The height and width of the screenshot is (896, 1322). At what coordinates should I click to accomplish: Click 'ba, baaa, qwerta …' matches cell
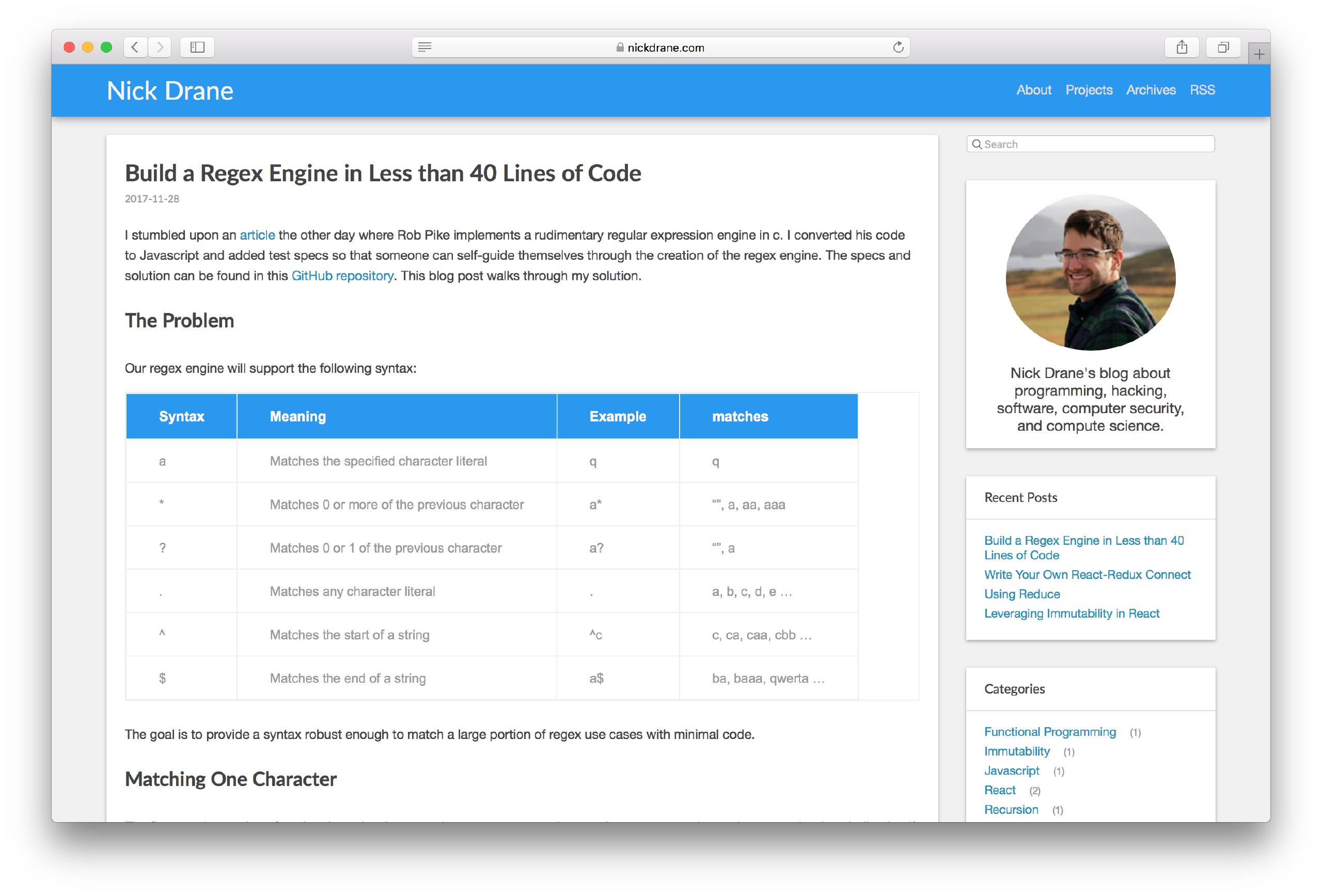point(768,678)
